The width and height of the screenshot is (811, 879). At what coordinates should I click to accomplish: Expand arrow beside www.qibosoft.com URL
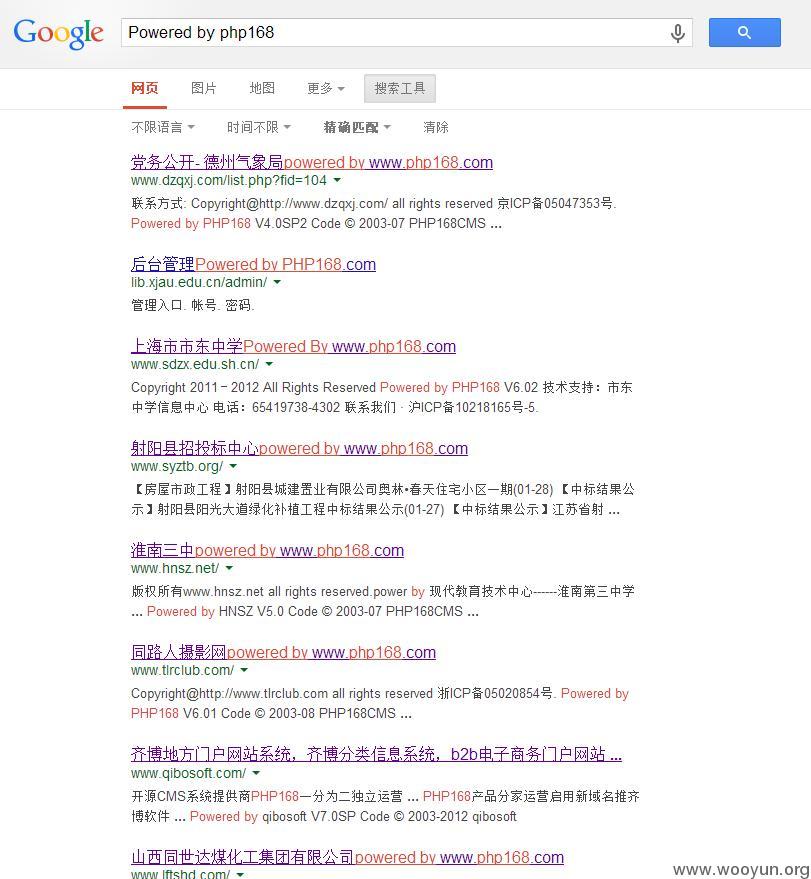pyautogui.click(x=256, y=773)
